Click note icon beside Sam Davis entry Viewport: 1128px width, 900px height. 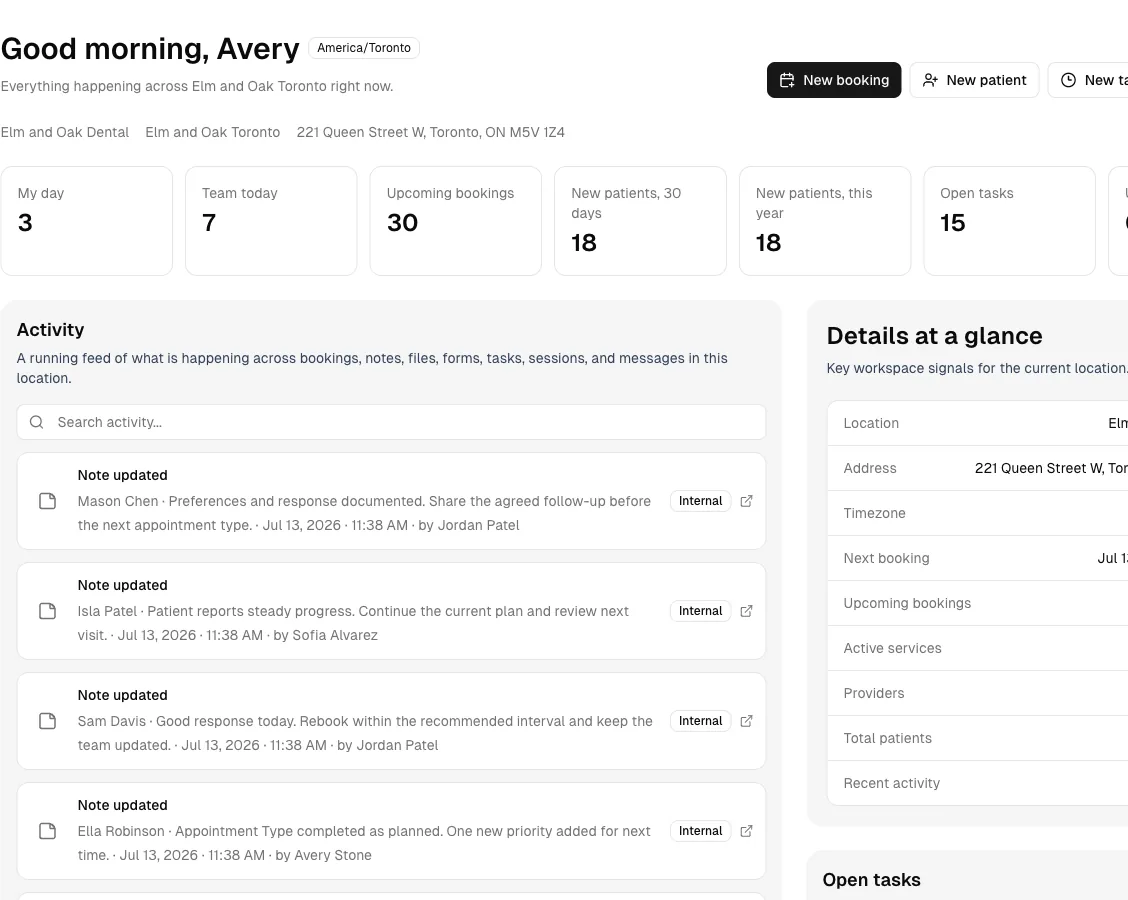tap(47, 721)
